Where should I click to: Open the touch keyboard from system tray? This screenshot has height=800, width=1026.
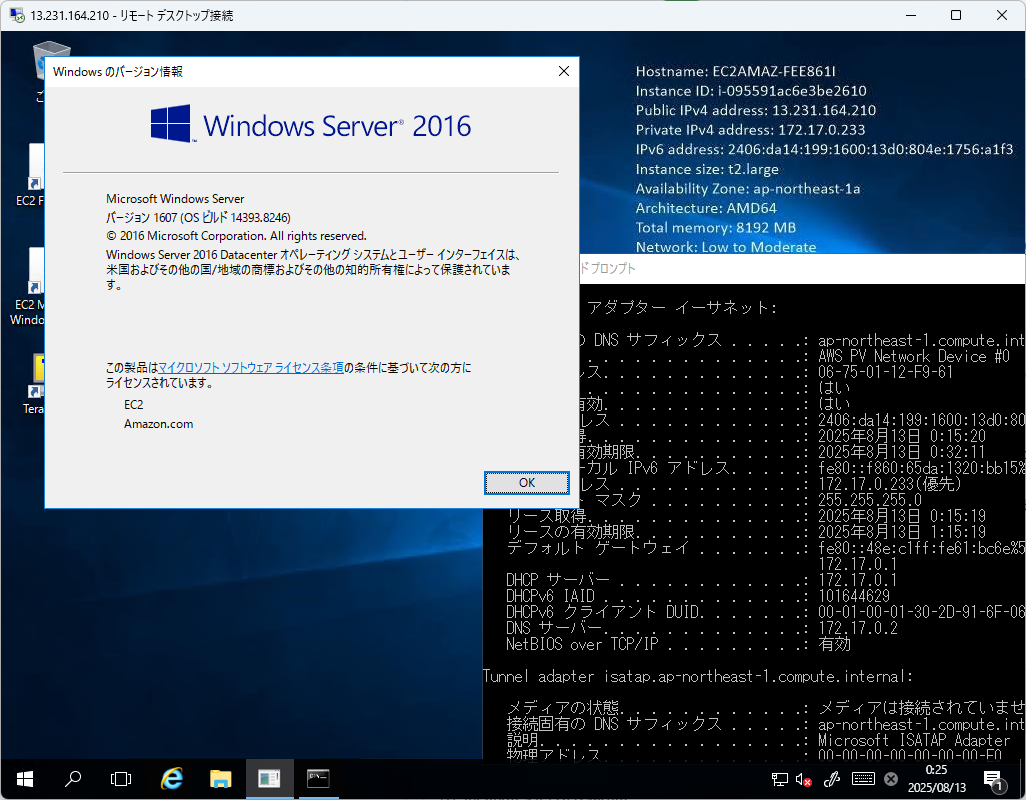(864, 779)
